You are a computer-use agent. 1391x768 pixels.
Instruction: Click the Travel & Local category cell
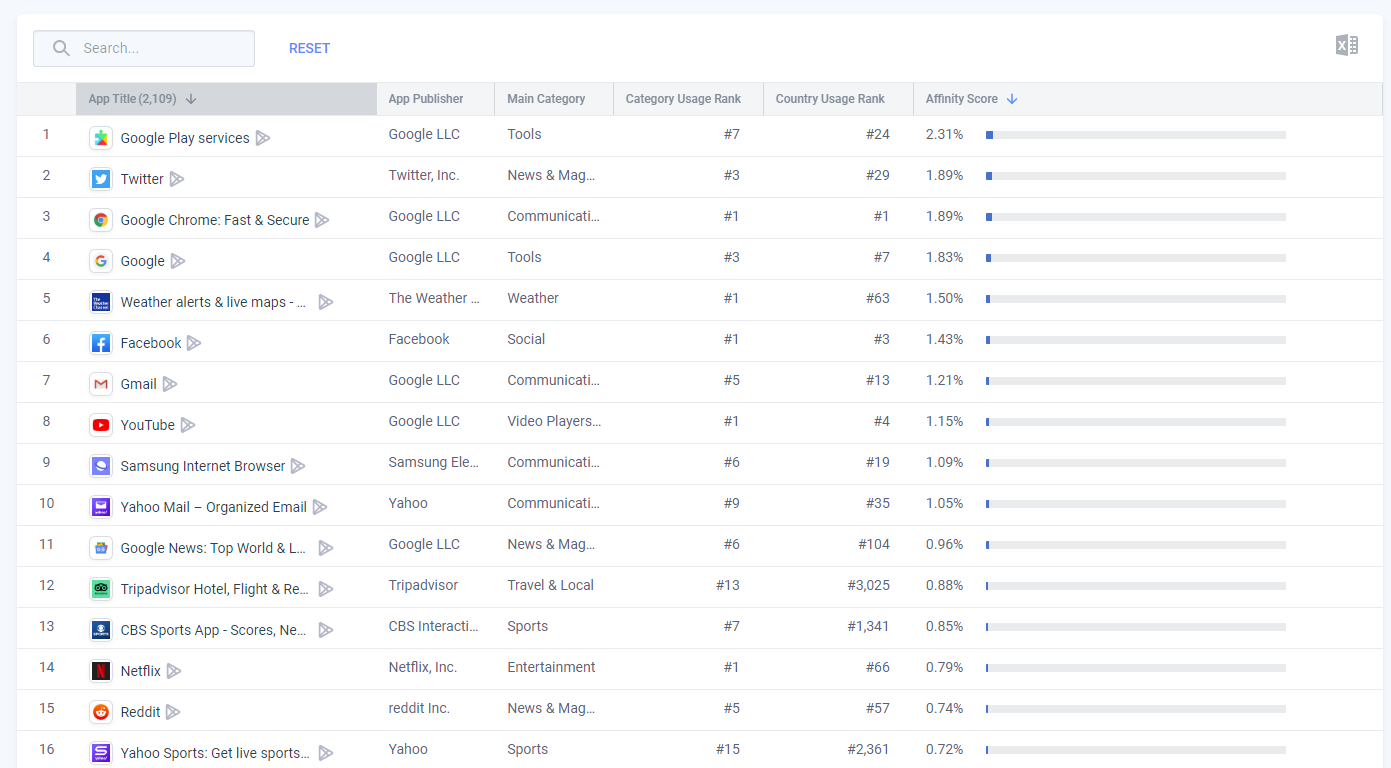tap(550, 585)
